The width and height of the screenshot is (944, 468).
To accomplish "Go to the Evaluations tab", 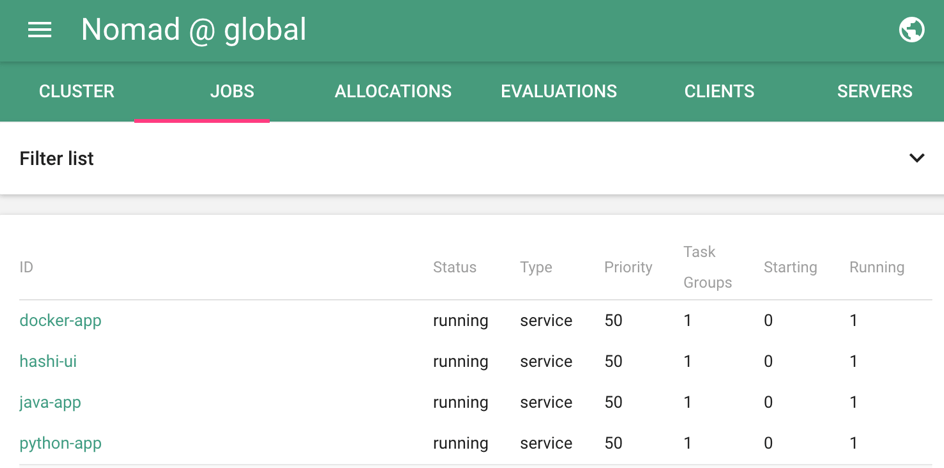I will pyautogui.click(x=558, y=92).
